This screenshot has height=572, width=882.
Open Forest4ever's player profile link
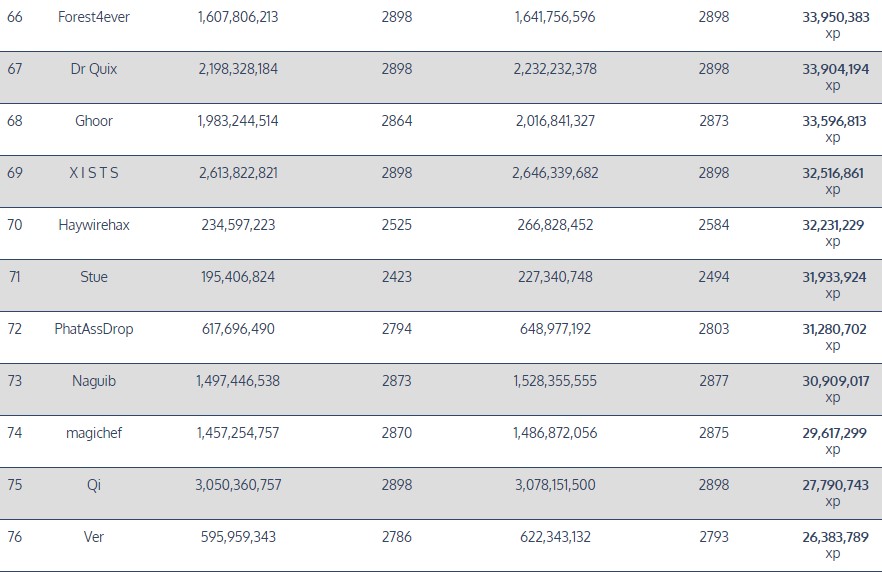[94, 17]
